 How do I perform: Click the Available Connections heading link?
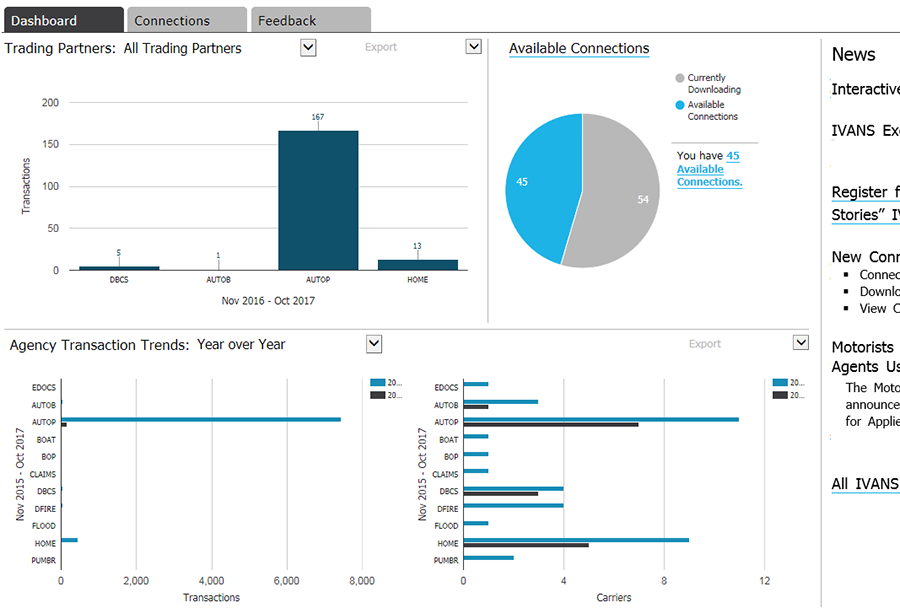[579, 48]
